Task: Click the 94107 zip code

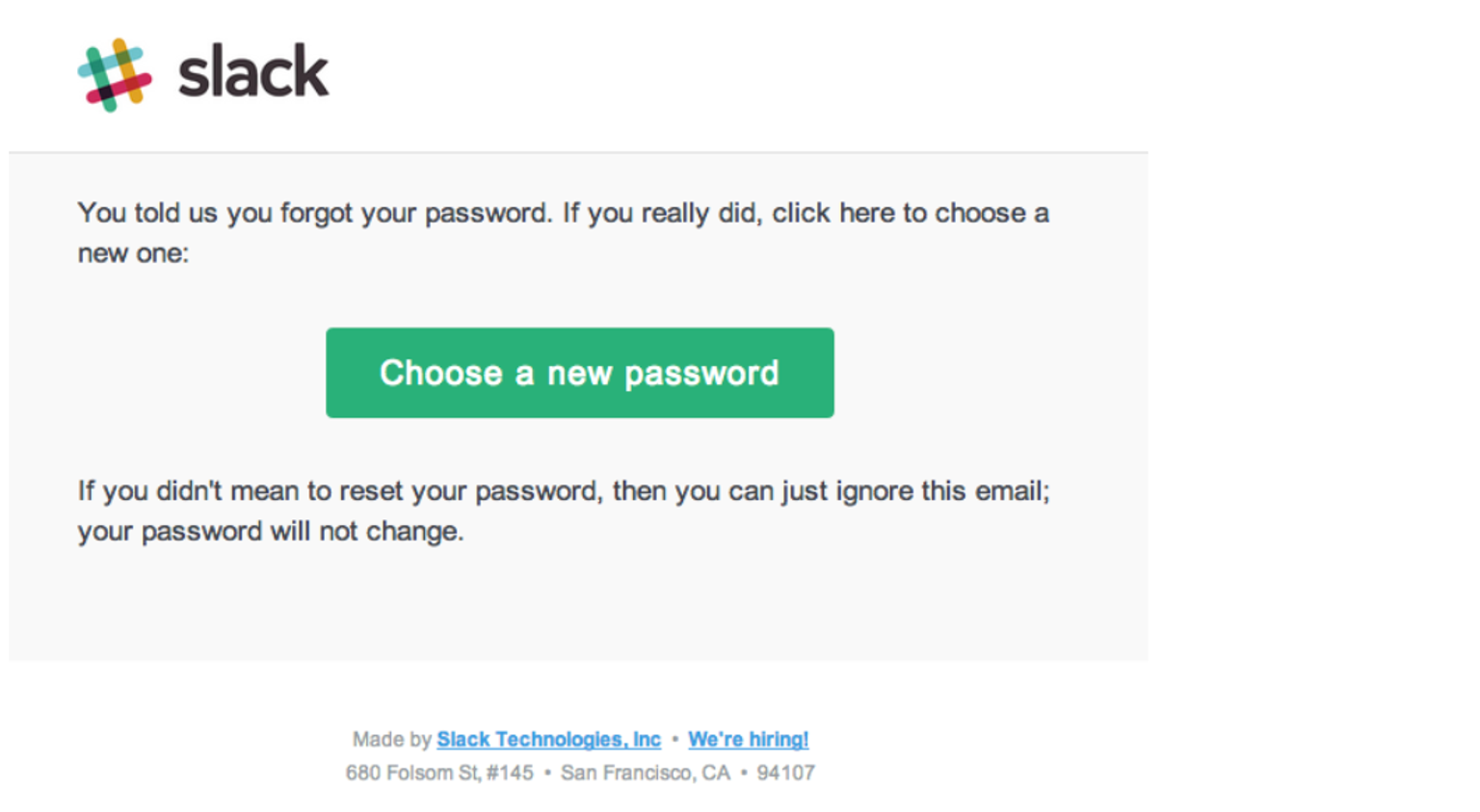Action: coord(785,773)
